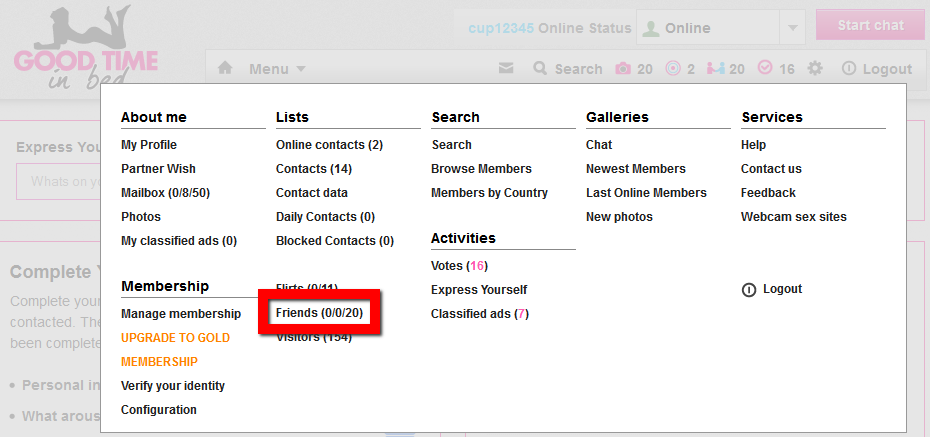The image size is (930, 437).
Task: Open settings via the gear icon
Action: 816,69
